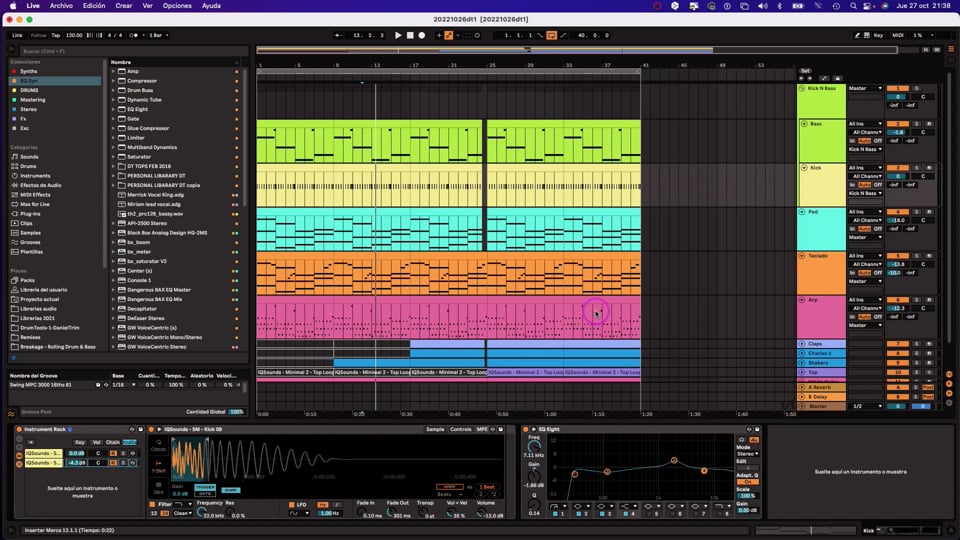The height and width of the screenshot is (540, 960).
Task: Arm the arrangement Record button
Action: click(x=422, y=36)
